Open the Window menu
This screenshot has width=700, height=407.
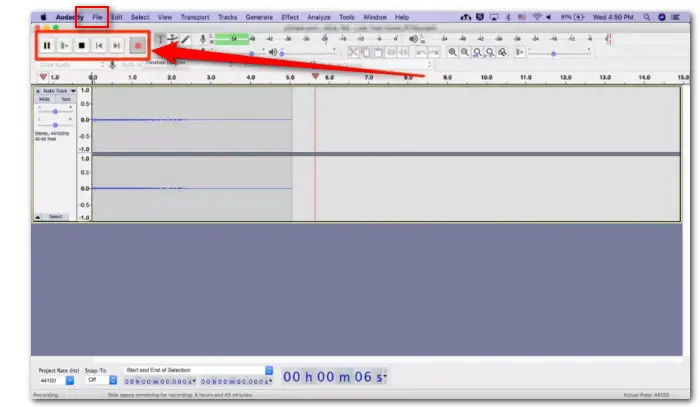point(375,17)
